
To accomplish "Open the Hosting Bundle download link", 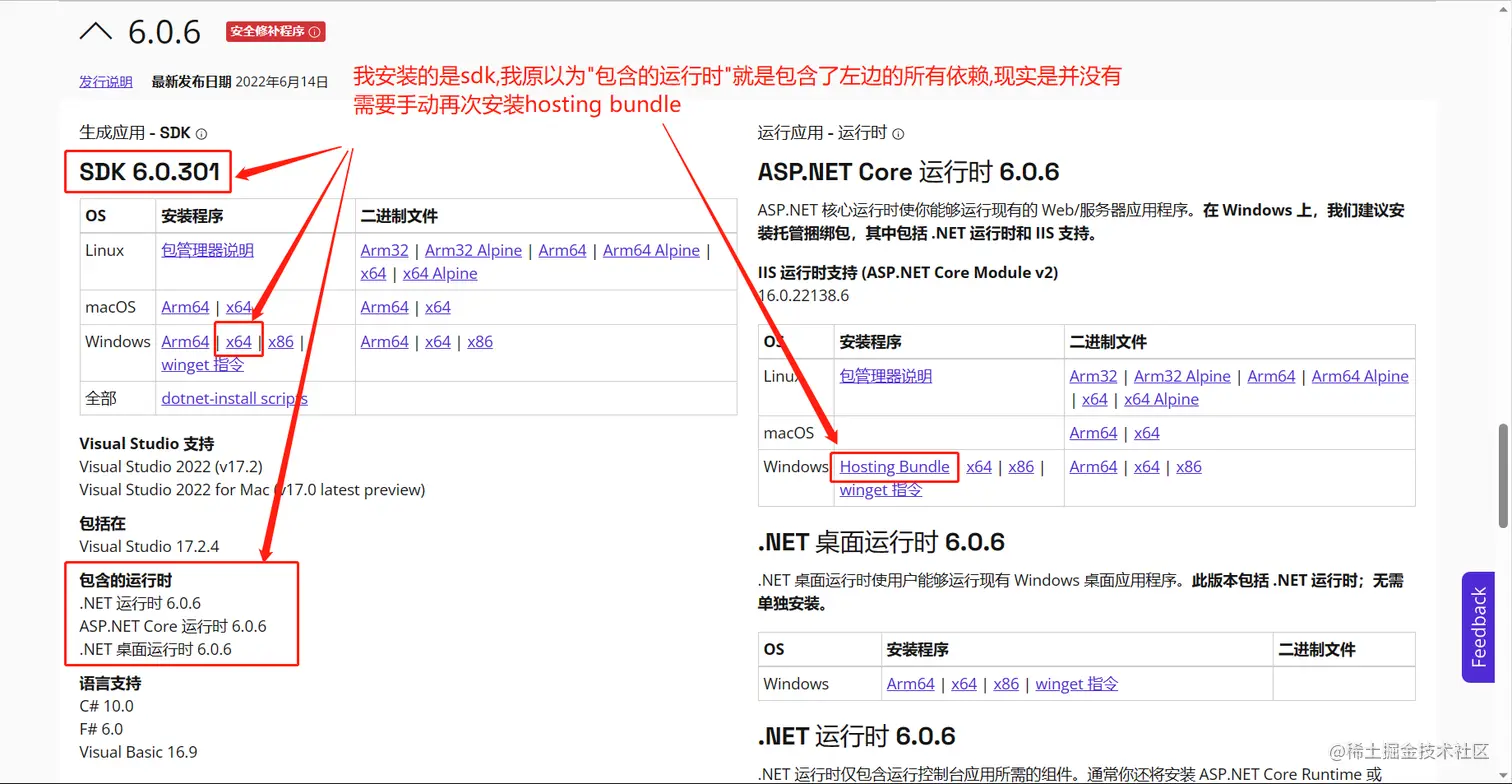I will (x=894, y=466).
